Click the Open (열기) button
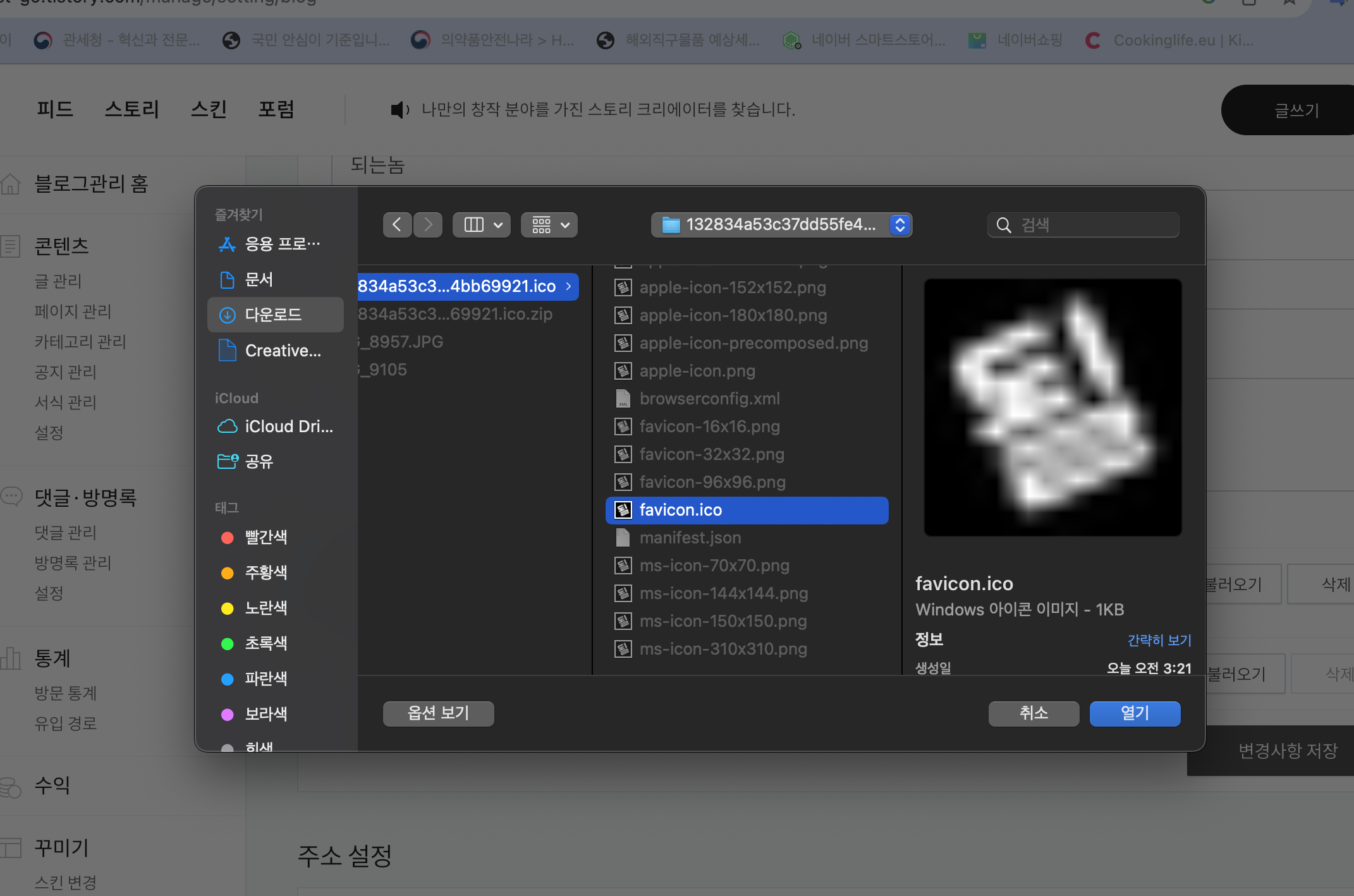Image resolution: width=1354 pixels, height=896 pixels. pos(1134,713)
